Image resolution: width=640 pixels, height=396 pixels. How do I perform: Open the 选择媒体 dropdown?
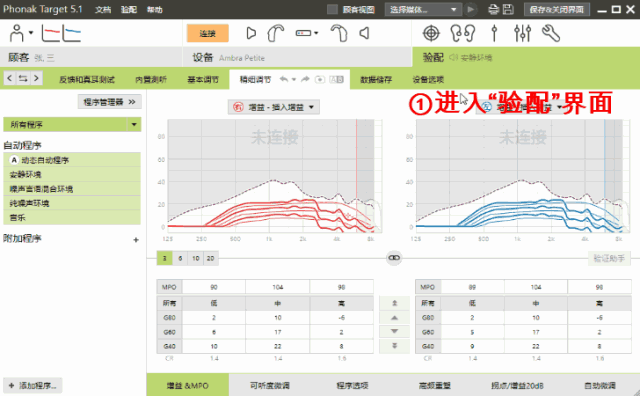pyautogui.click(x=423, y=9)
